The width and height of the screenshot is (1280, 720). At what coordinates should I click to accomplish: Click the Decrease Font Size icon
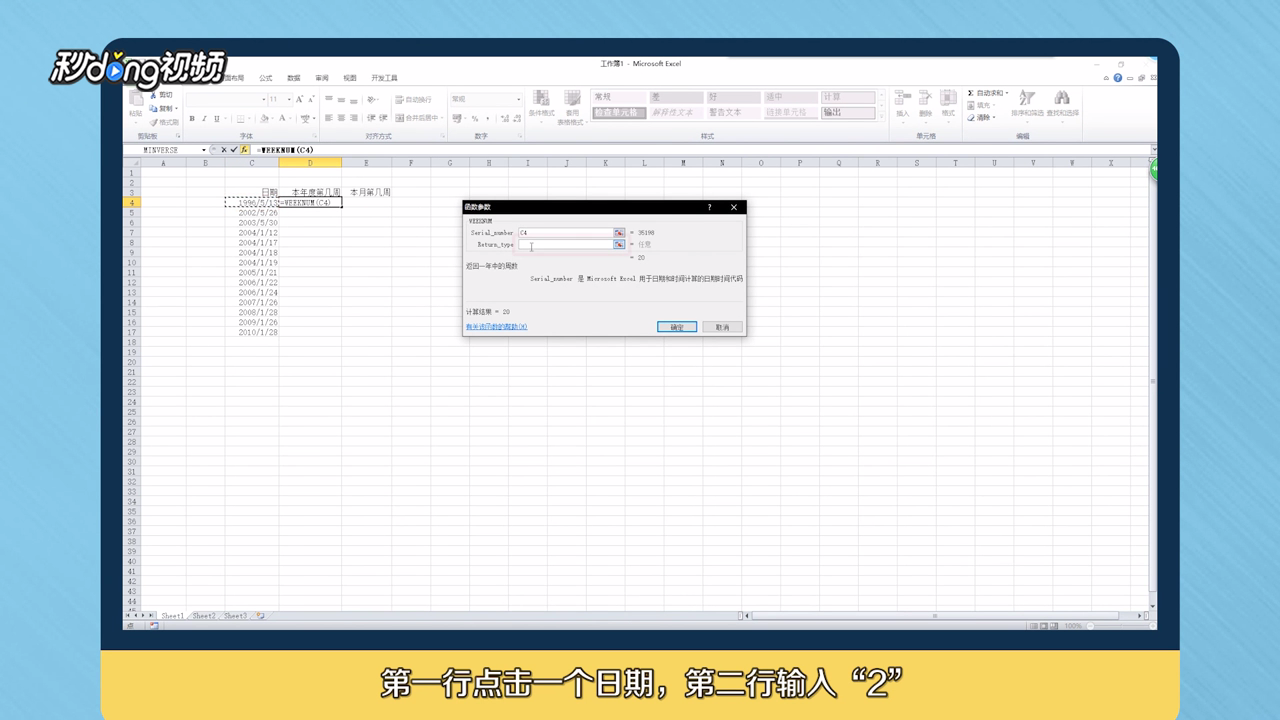pos(311,99)
